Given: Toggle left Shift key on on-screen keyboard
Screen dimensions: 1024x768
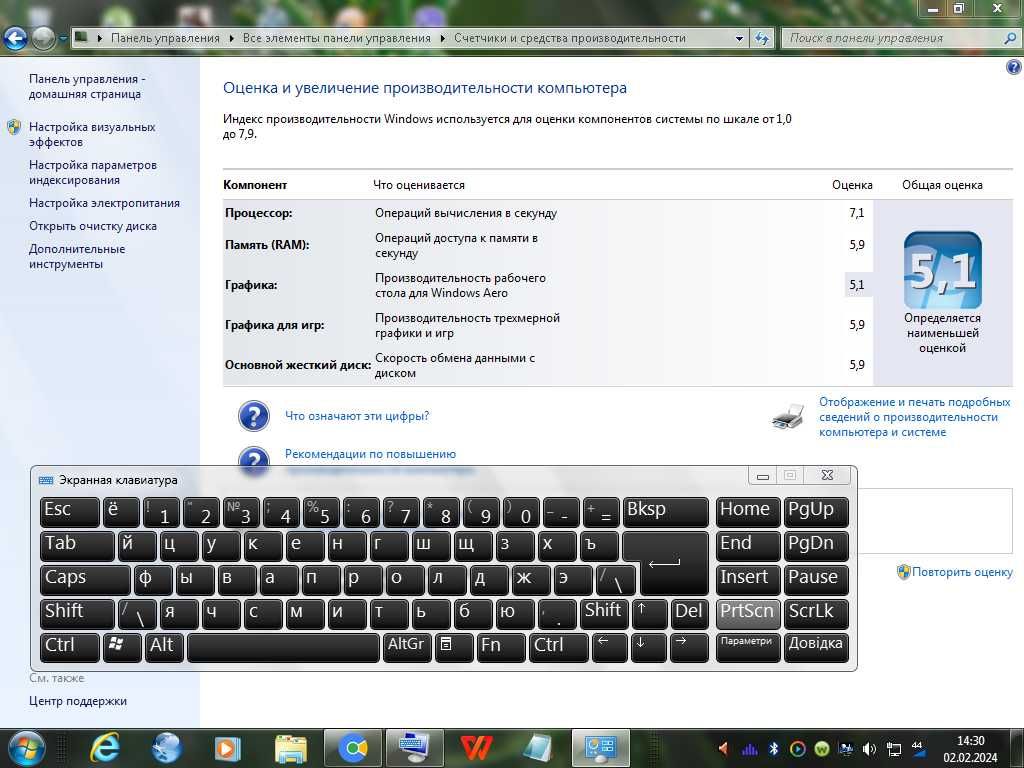Looking at the screenshot, I should pyautogui.click(x=77, y=614).
